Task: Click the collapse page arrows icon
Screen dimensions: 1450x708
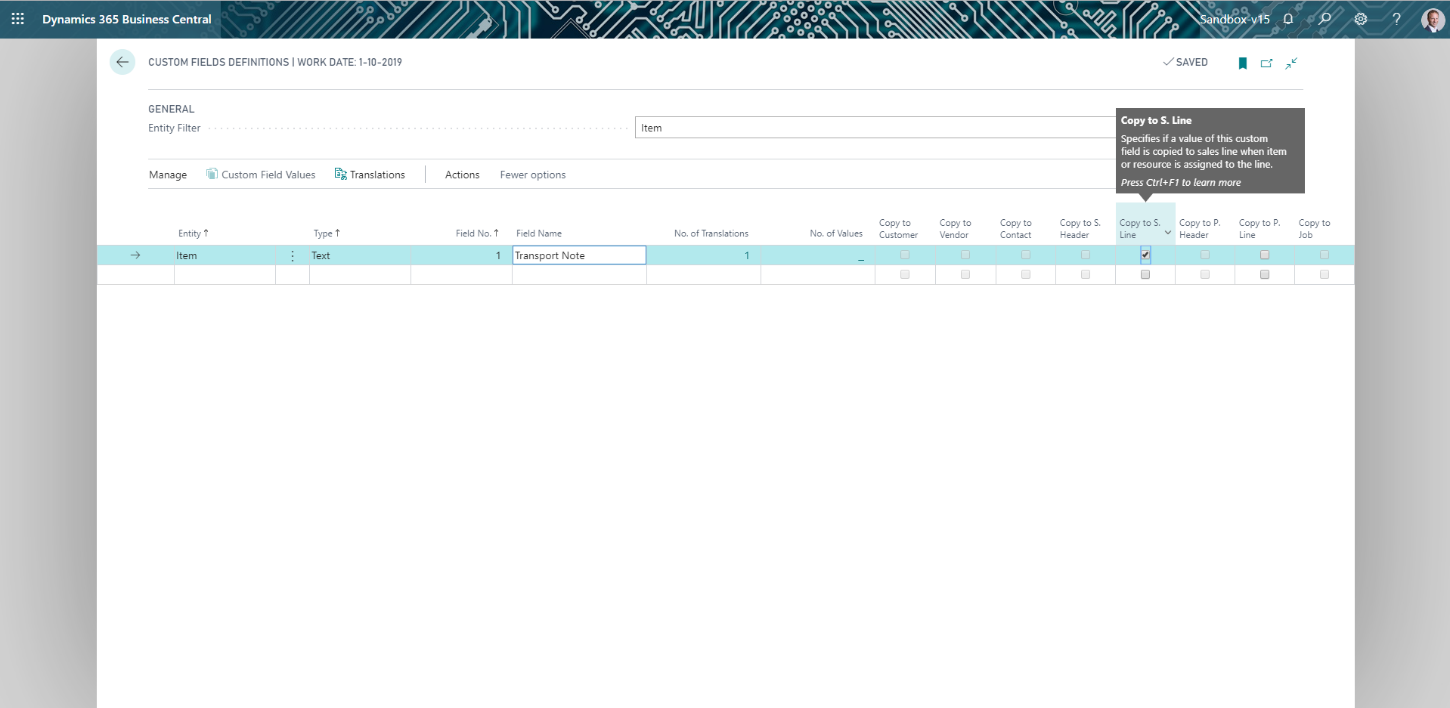Action: (1292, 63)
